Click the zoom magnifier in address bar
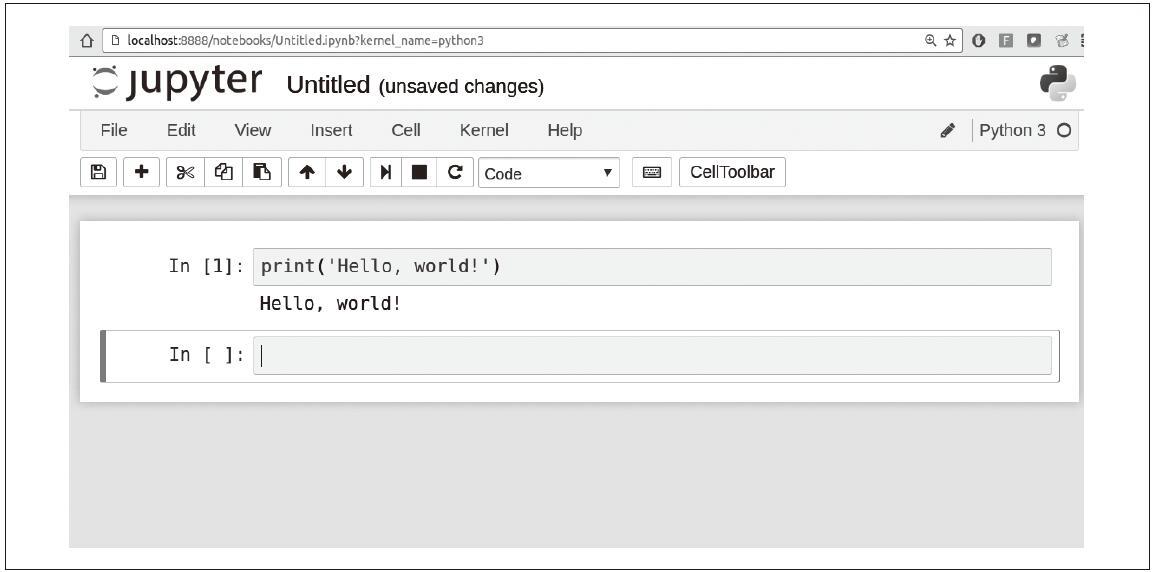Screen dimensions: 1152x572 point(930,41)
